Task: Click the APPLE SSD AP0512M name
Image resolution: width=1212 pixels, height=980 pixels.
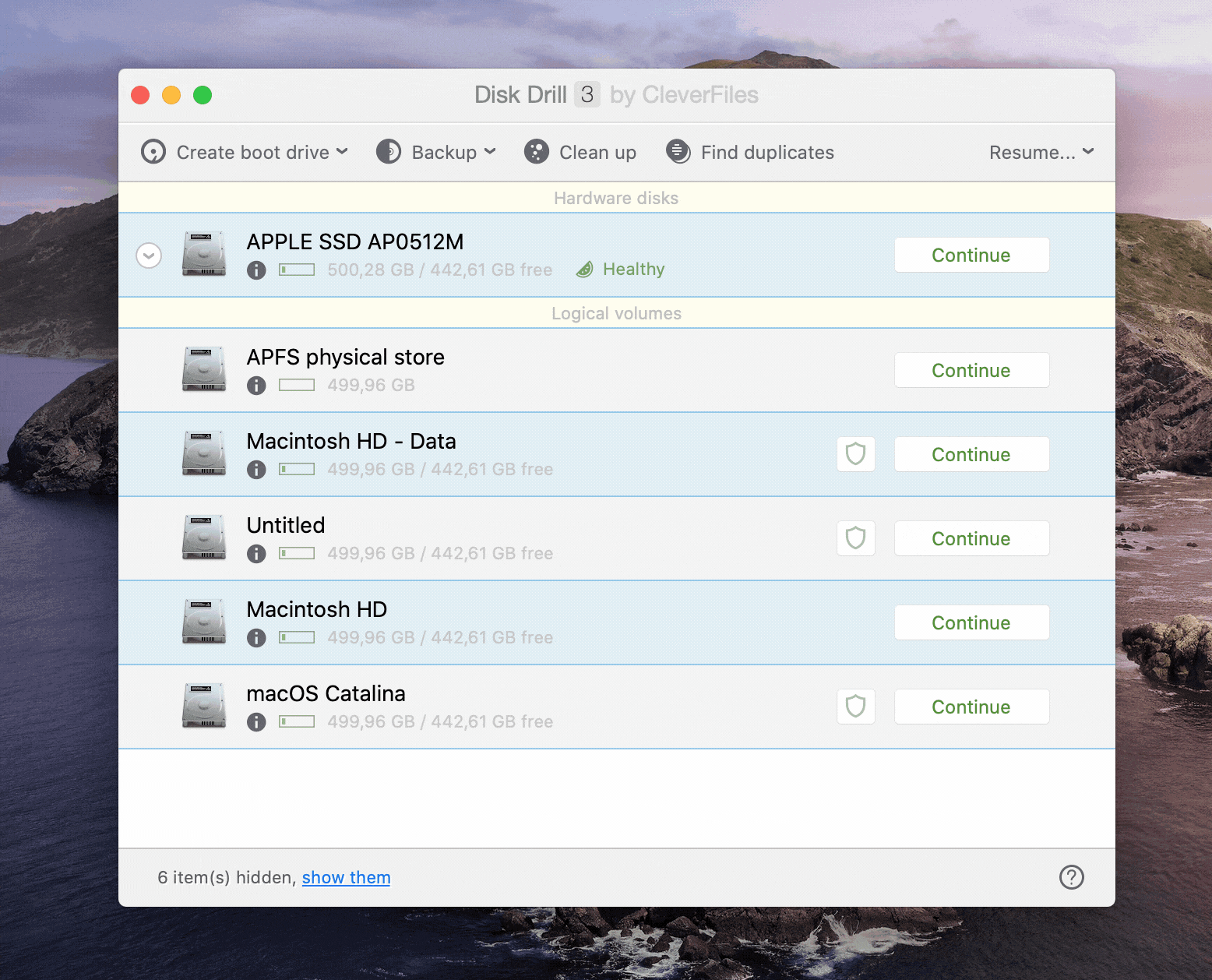Action: [355, 241]
